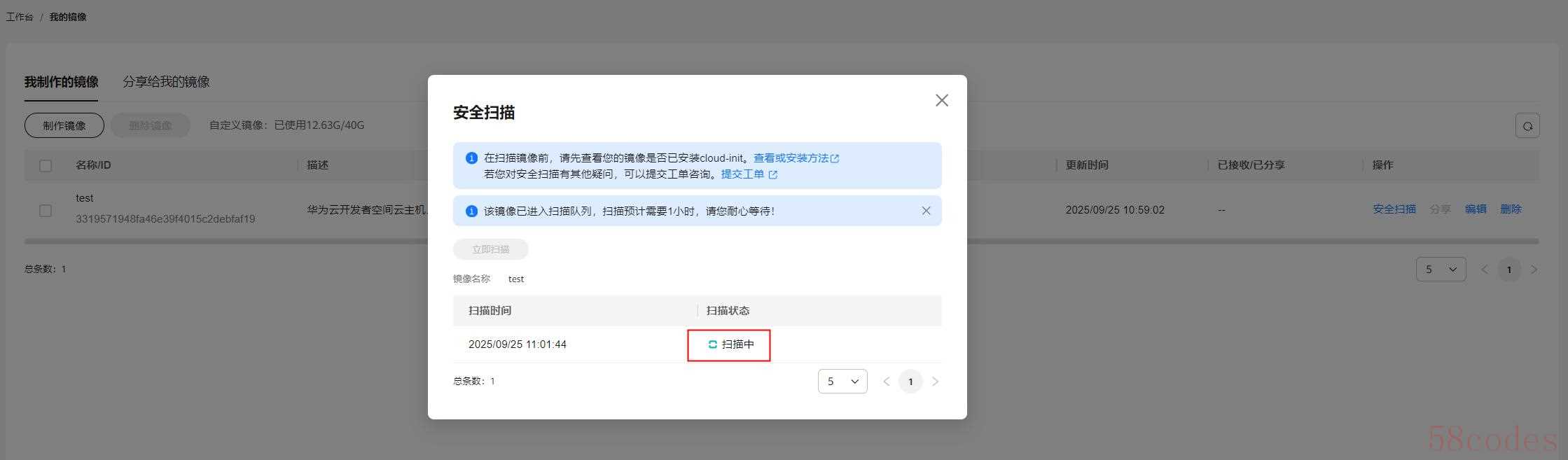Viewport: 1568px width, 460px height.
Task: Open the 查看或安装方法 link
Action: (791, 158)
